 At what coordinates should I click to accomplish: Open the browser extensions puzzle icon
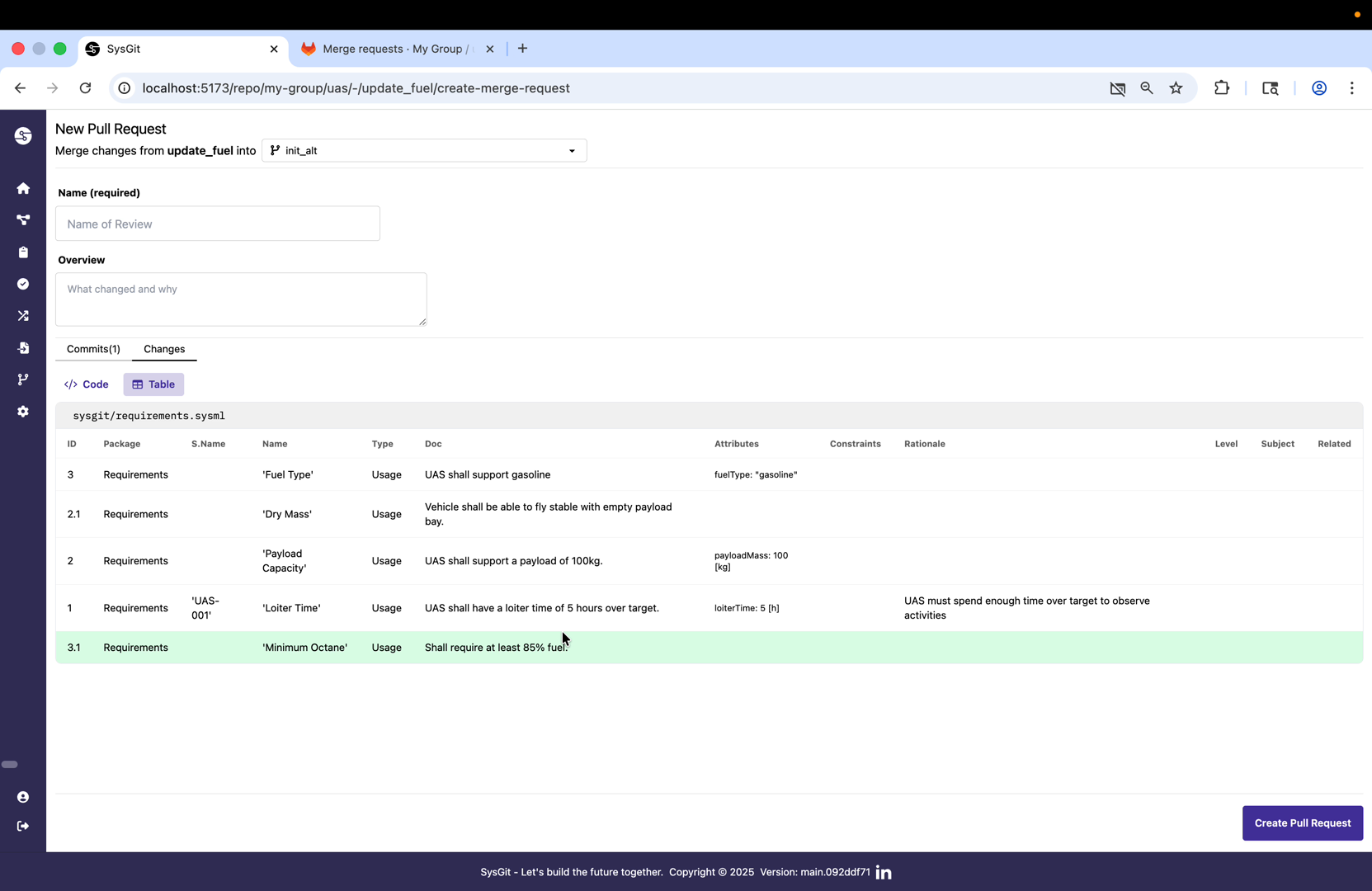pyautogui.click(x=1222, y=88)
